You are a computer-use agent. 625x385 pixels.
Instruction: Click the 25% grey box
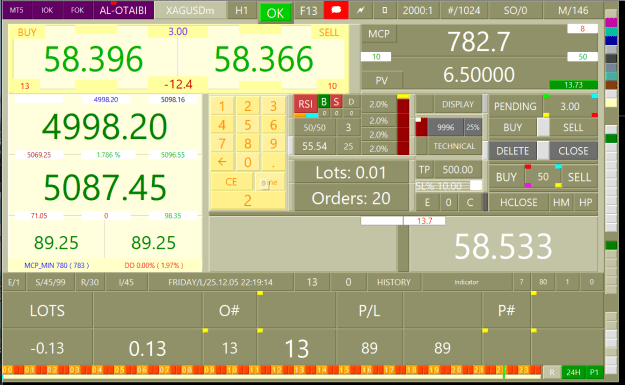pos(473,127)
